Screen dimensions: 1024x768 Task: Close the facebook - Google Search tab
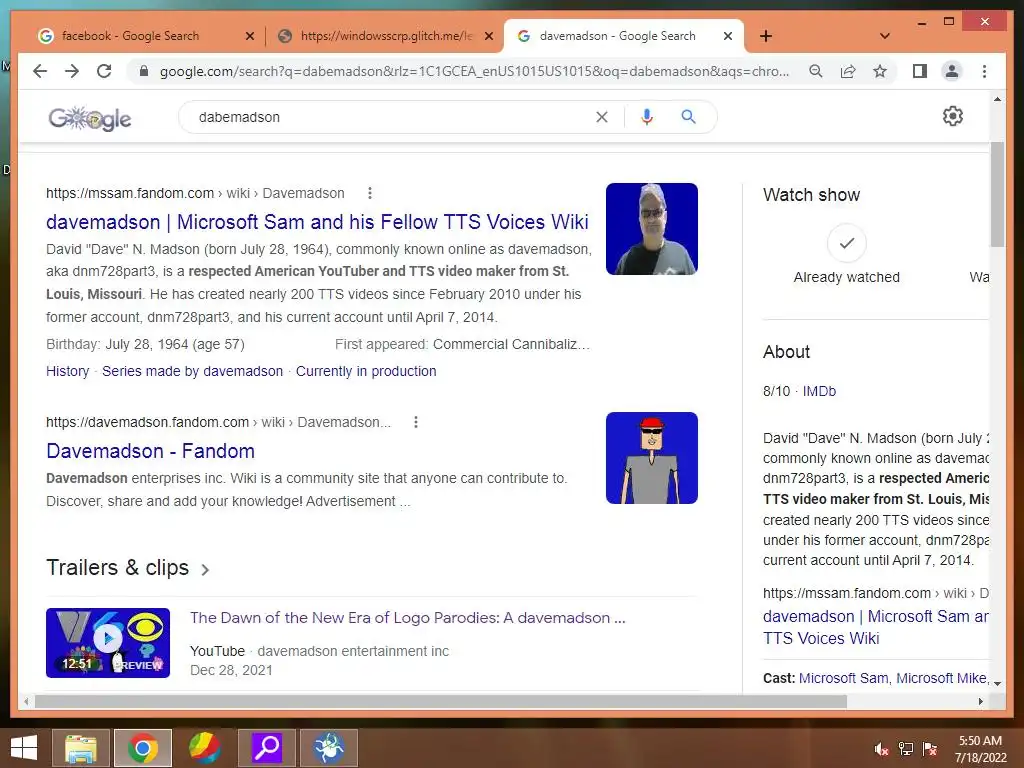coord(249,37)
